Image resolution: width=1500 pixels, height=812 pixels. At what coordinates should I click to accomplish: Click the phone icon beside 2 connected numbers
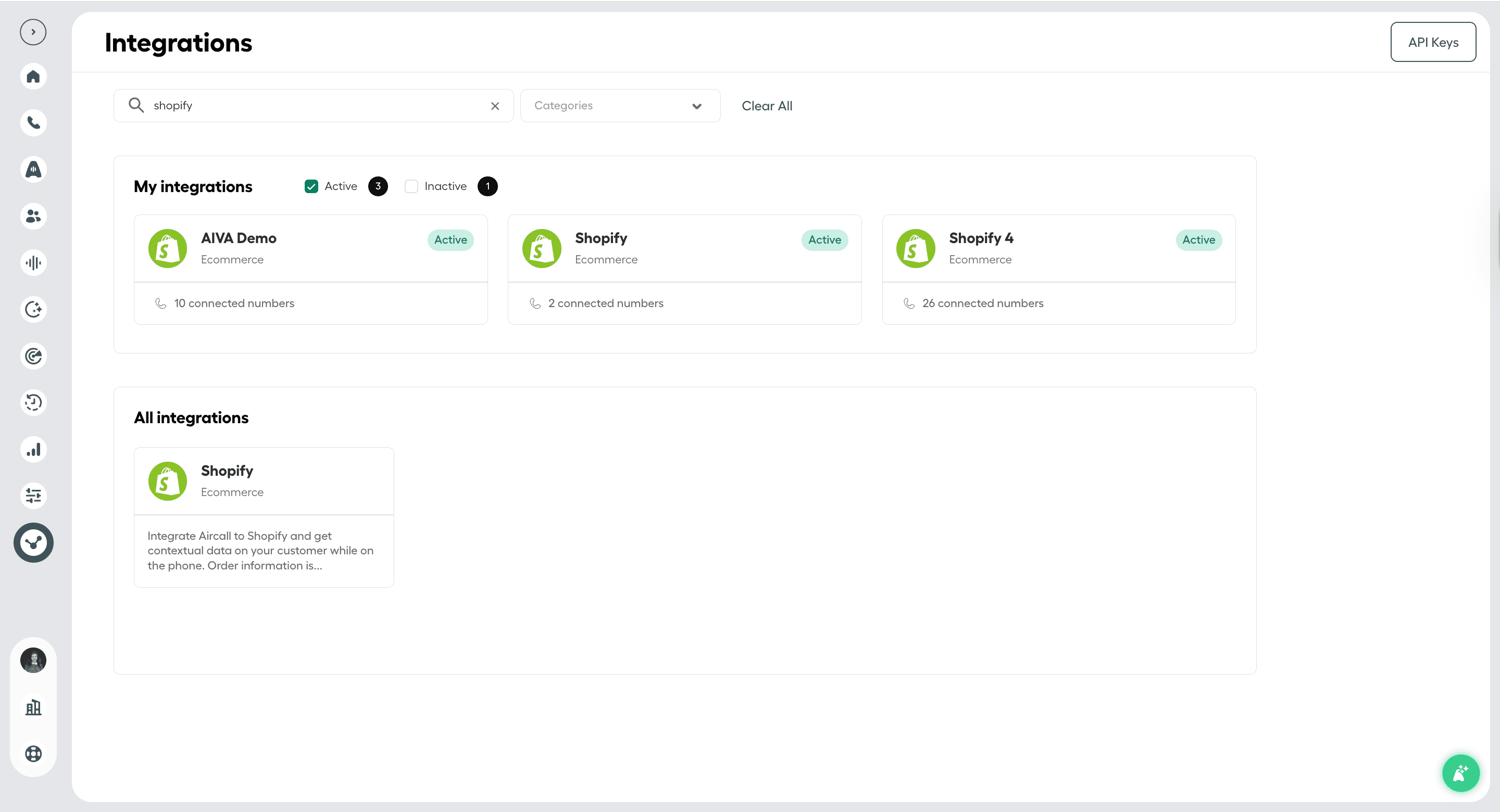(535, 303)
